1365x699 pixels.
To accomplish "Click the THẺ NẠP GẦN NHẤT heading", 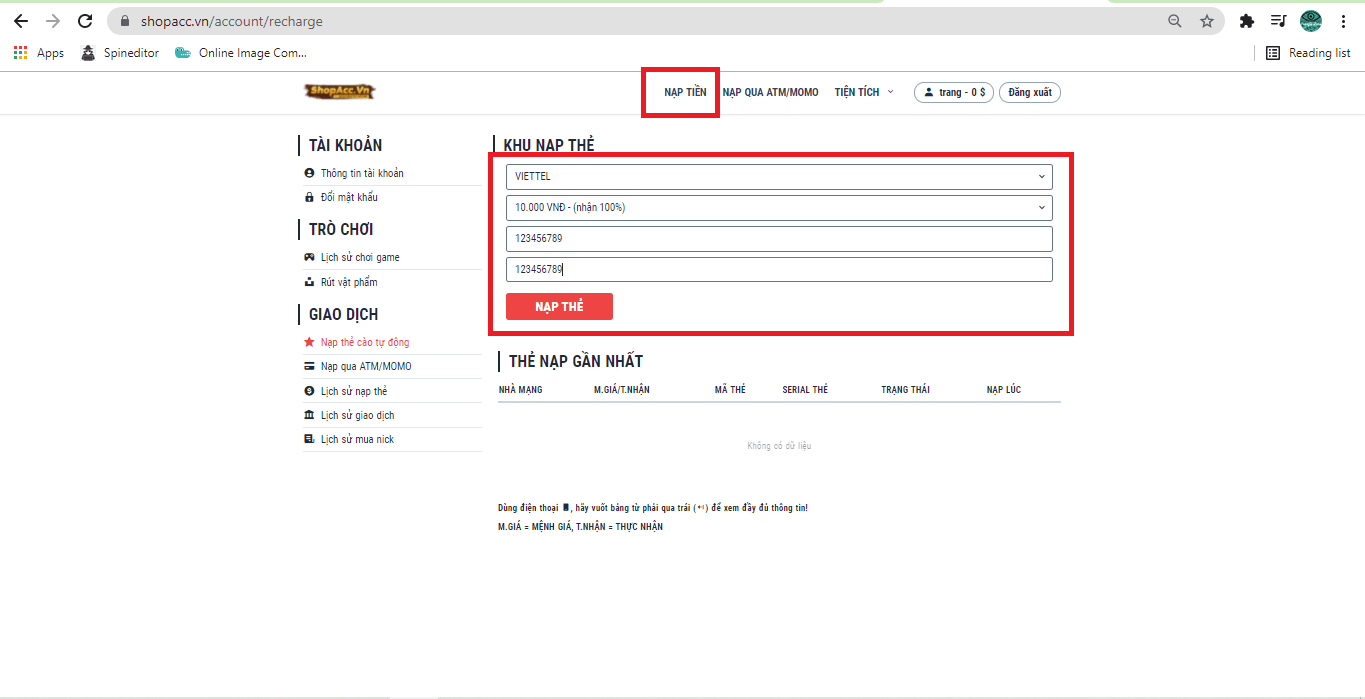I will 576,361.
